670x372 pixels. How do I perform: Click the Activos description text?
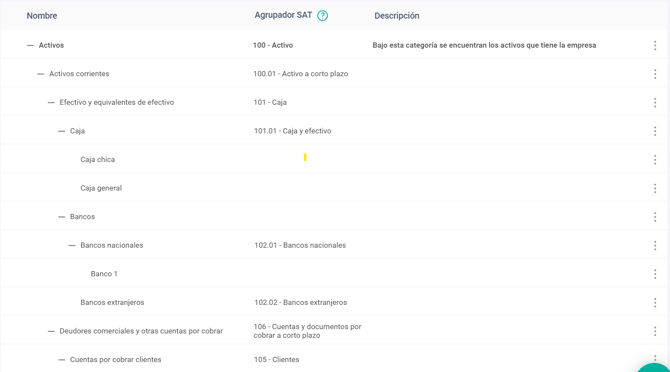pos(484,45)
